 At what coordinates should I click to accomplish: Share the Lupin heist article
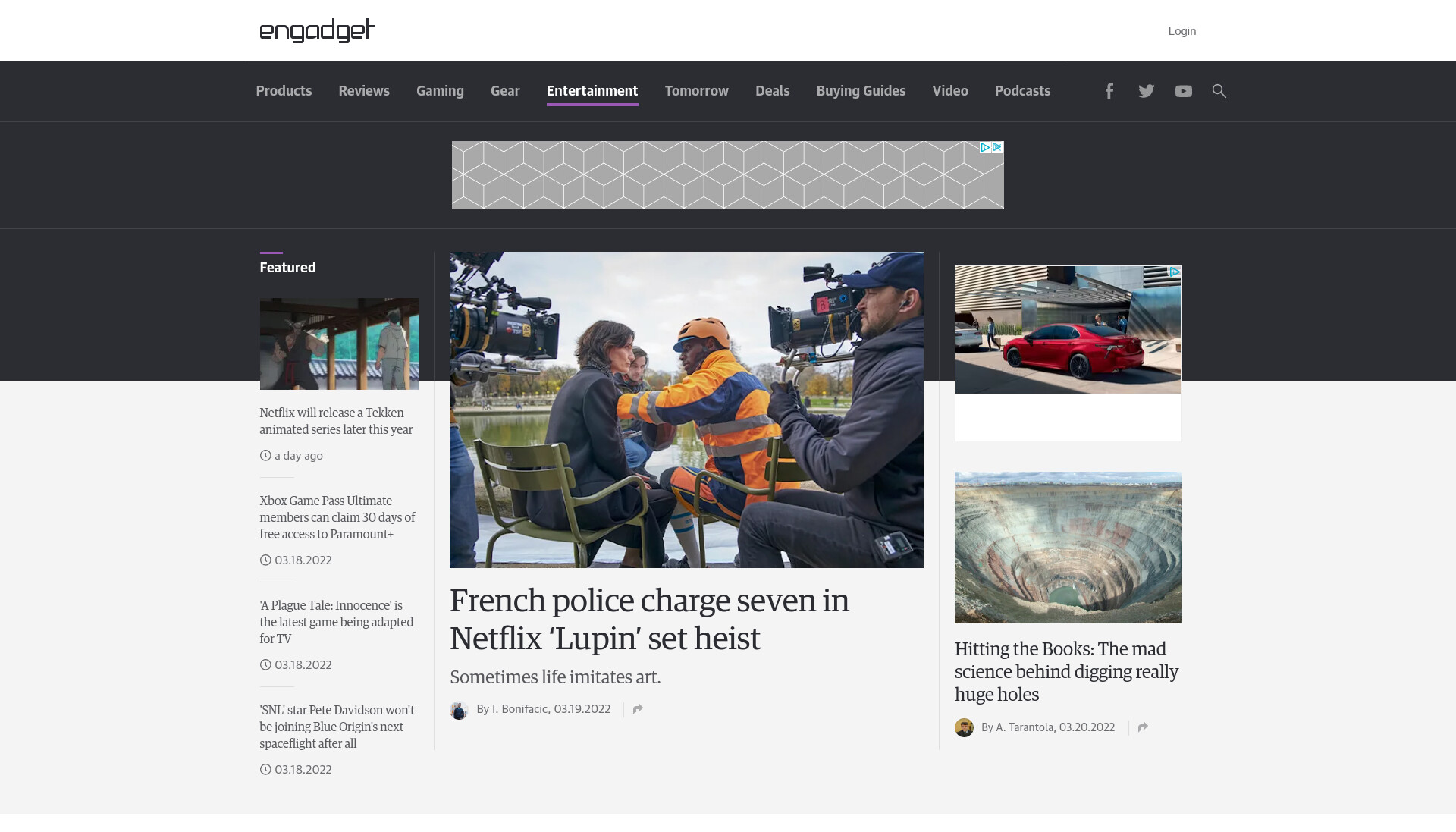click(x=638, y=709)
